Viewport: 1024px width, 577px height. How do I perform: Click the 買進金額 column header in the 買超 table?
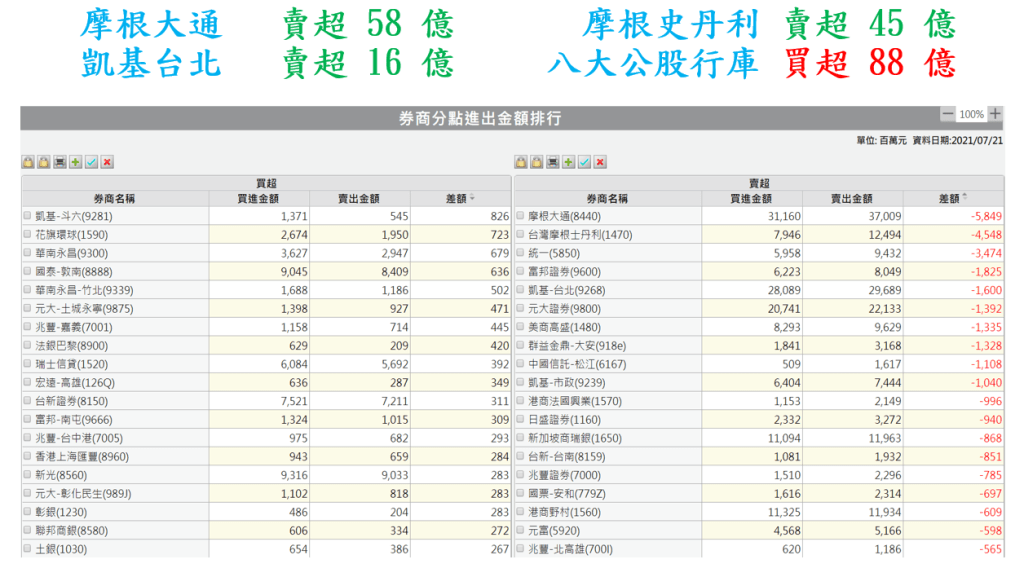(259, 199)
